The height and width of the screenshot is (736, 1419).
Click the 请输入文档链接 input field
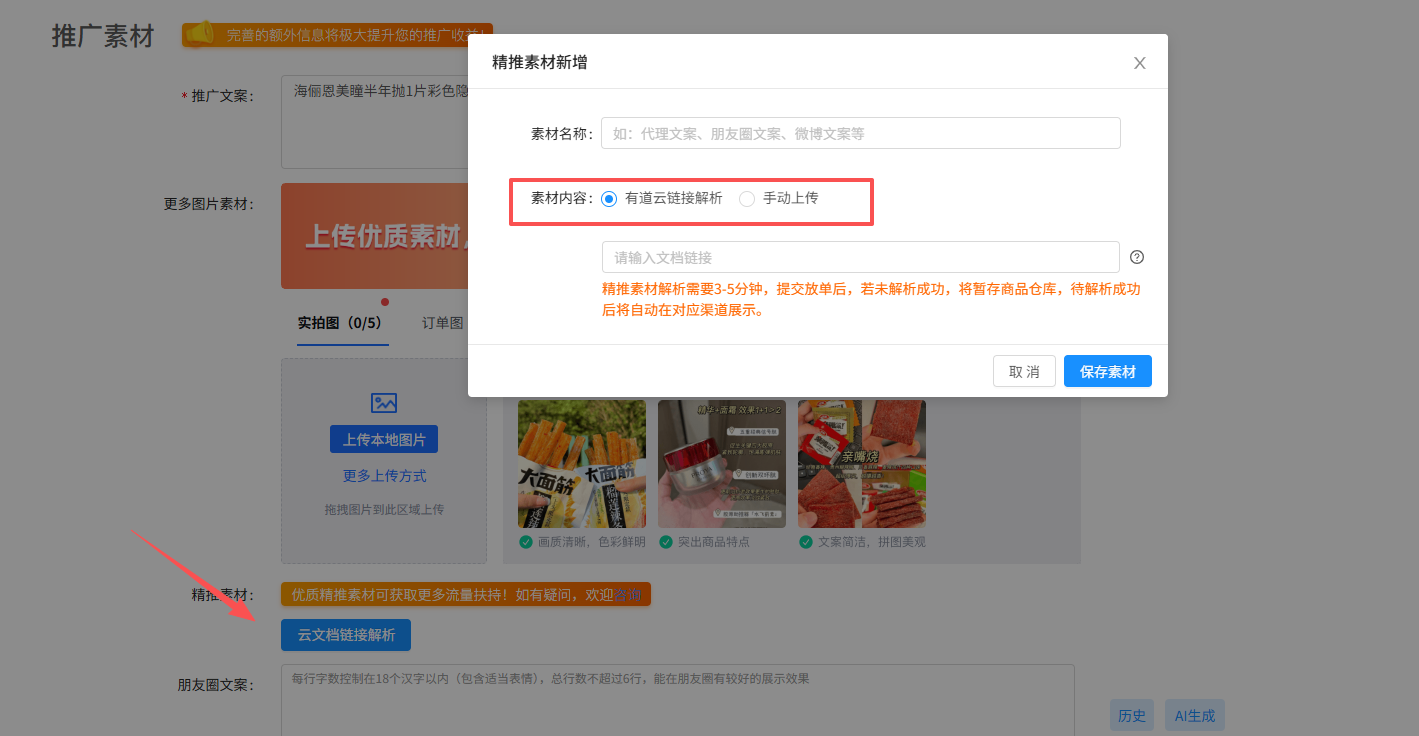coord(860,257)
